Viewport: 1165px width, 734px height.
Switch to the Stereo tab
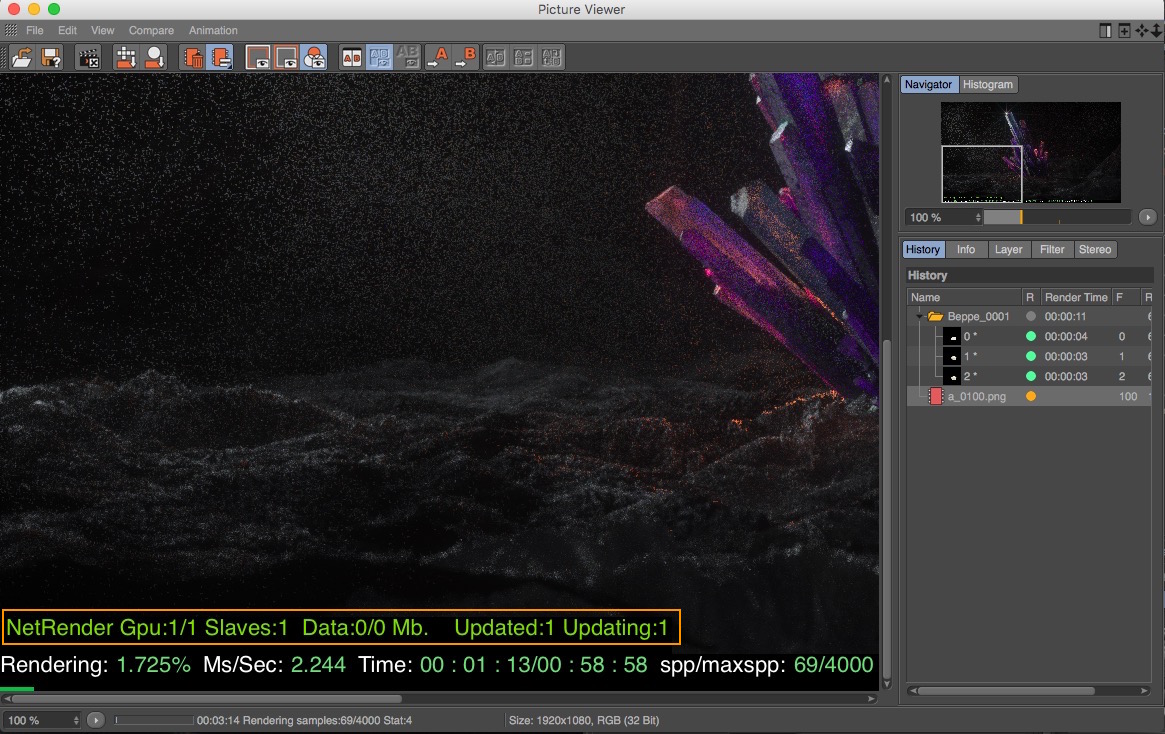pos(1095,250)
